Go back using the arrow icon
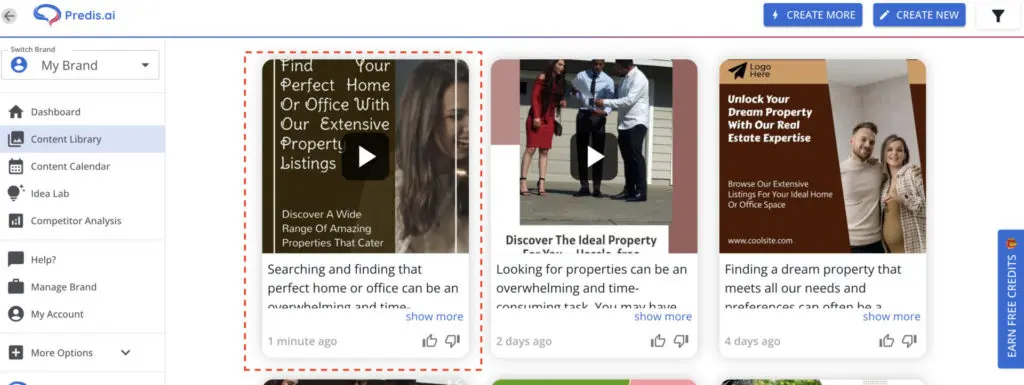 8,16
